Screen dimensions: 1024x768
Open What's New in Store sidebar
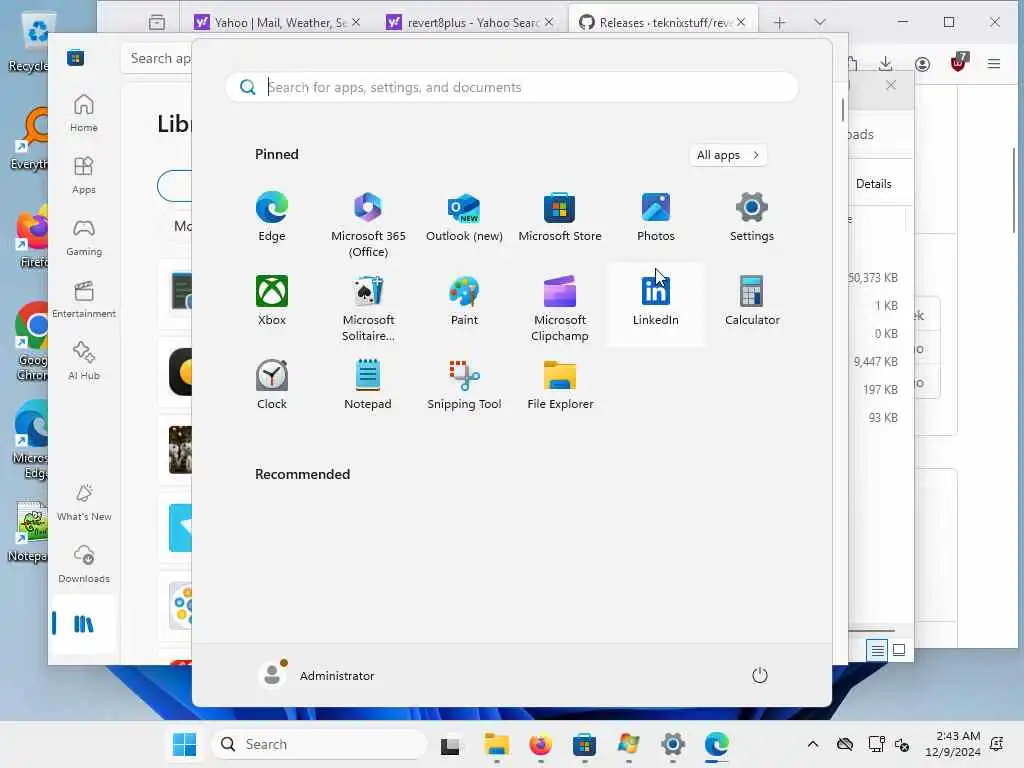pyautogui.click(x=84, y=502)
